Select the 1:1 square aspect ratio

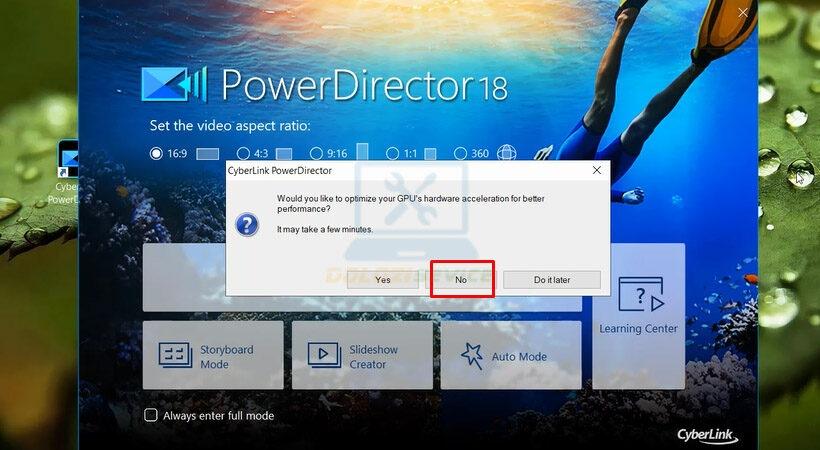click(399, 154)
